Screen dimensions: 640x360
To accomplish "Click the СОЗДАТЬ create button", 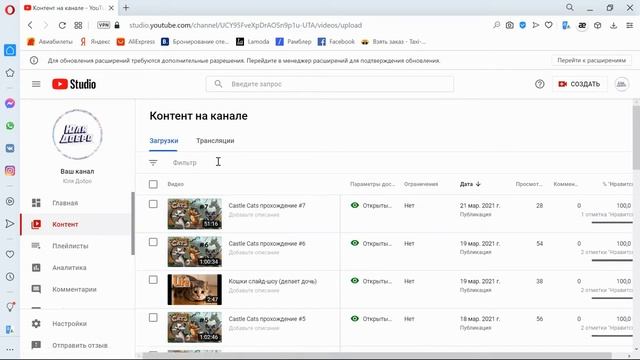I will click(579, 84).
